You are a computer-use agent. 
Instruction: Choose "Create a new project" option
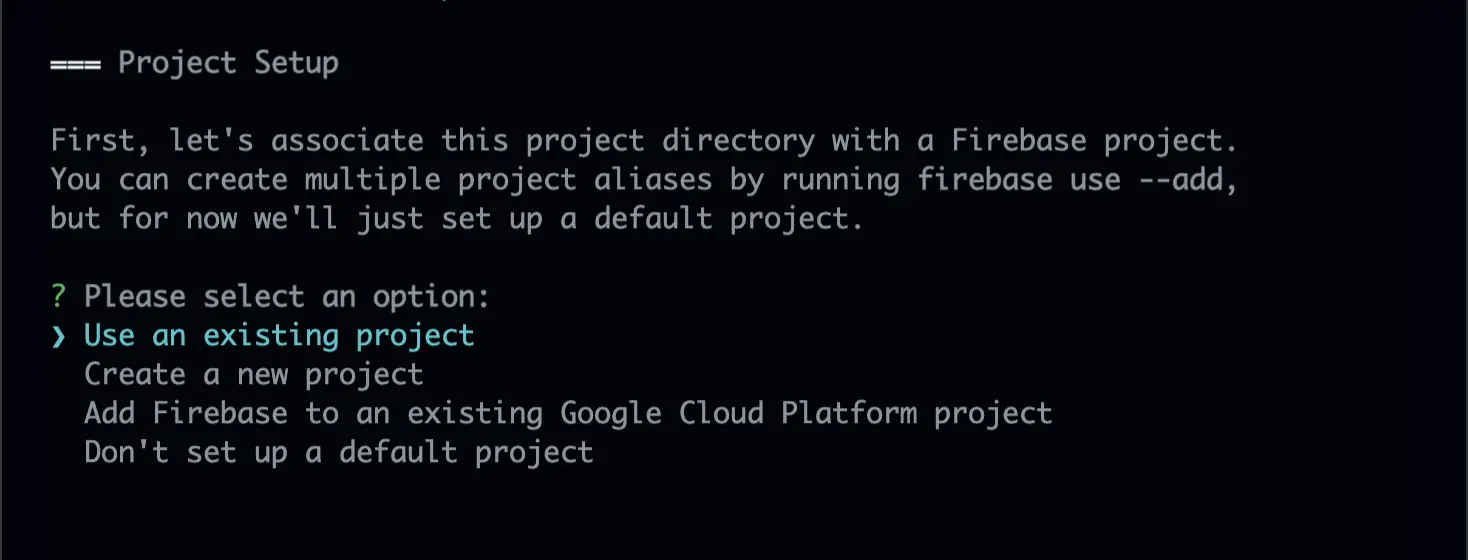pyautogui.click(x=253, y=374)
